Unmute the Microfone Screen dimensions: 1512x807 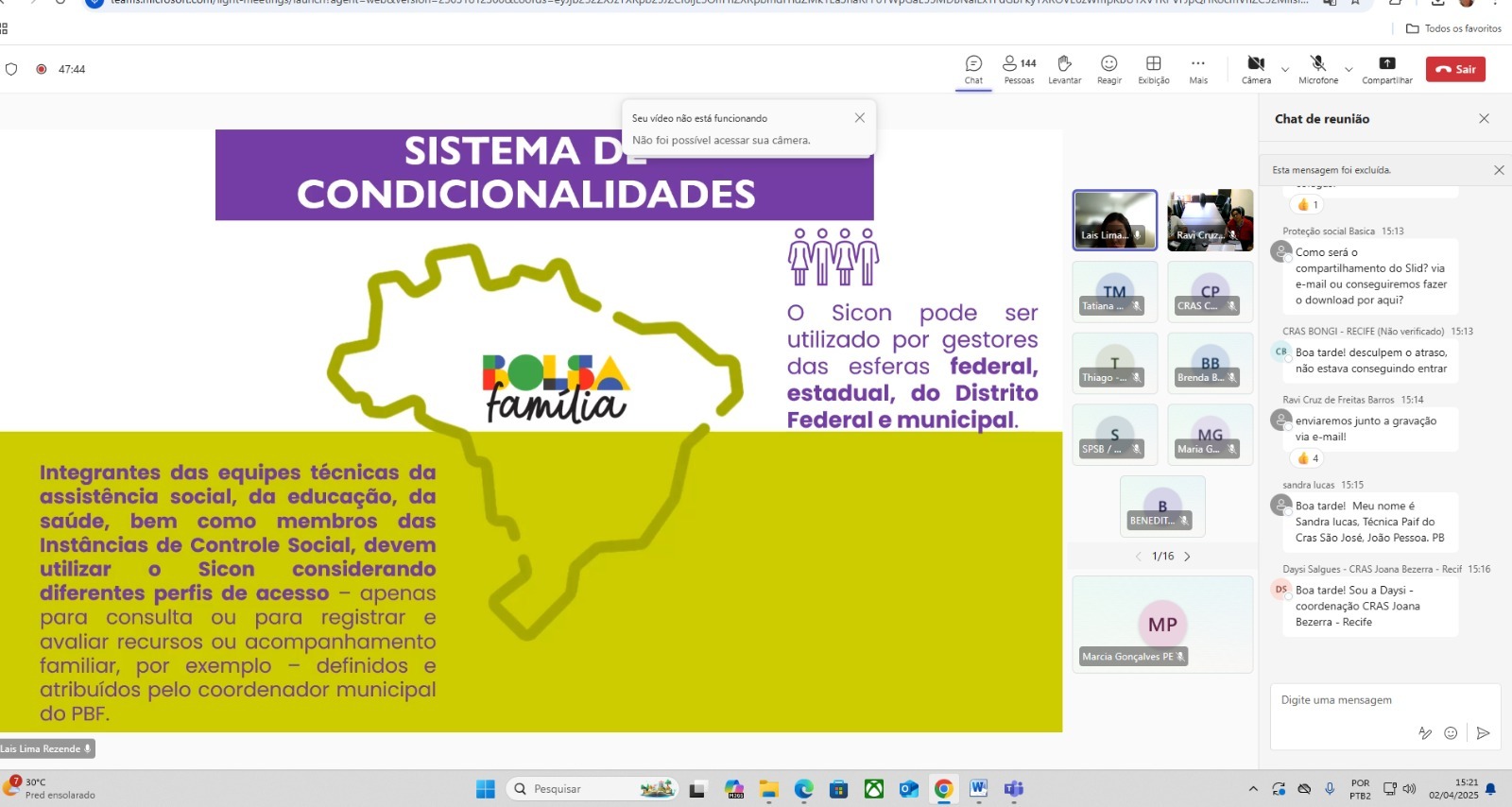click(x=1317, y=69)
